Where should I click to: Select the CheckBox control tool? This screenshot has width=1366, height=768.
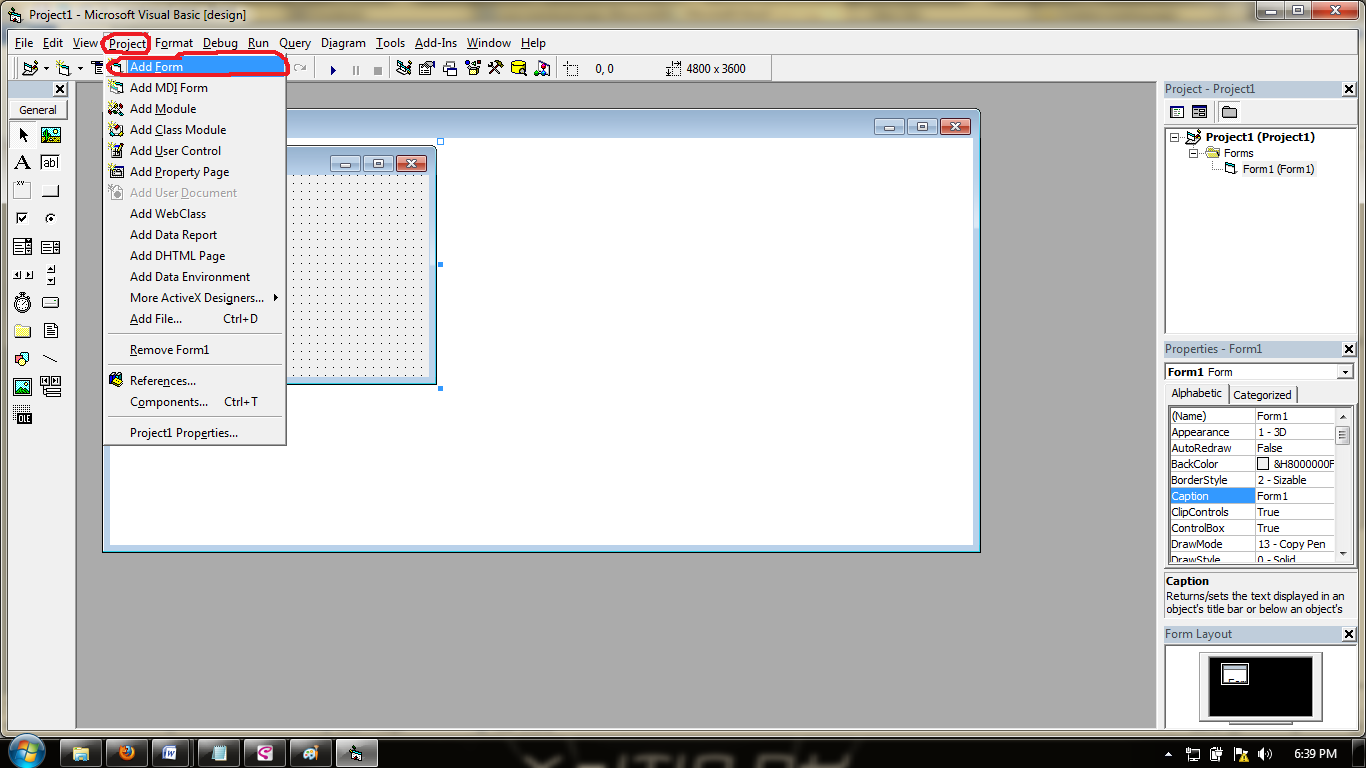(23, 219)
